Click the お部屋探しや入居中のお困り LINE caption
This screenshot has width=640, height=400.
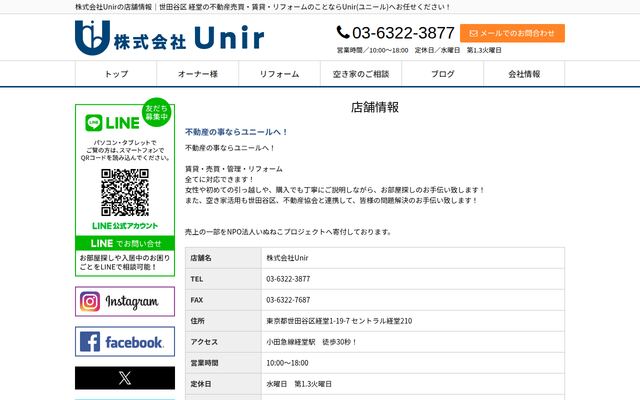click(x=125, y=262)
